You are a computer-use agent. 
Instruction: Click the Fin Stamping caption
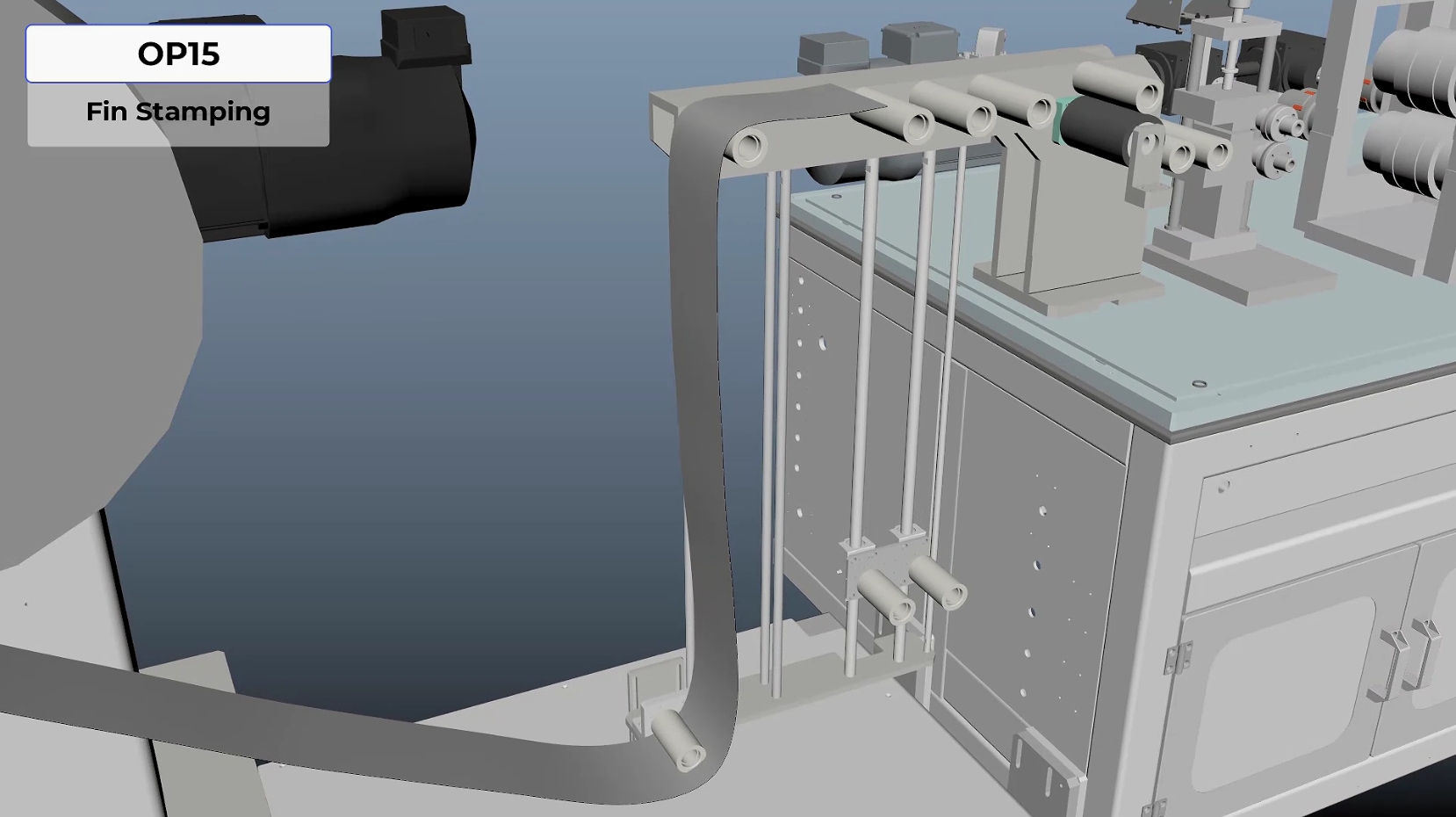tap(178, 112)
